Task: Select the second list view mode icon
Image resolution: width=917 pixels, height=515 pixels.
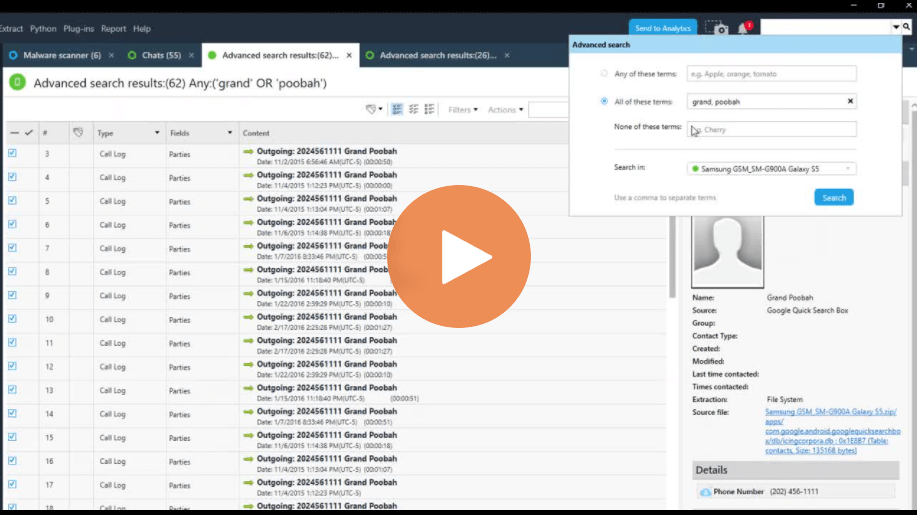Action: [x=413, y=109]
